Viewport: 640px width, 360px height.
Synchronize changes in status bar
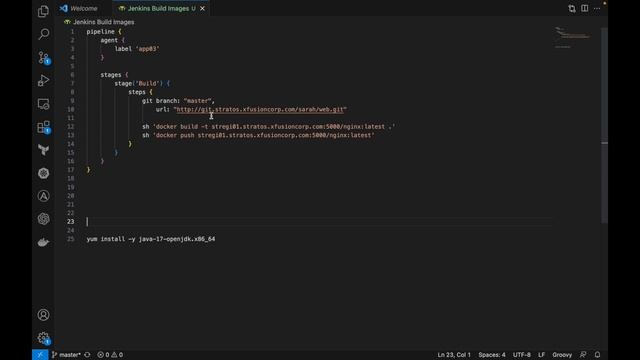[x=87, y=355]
